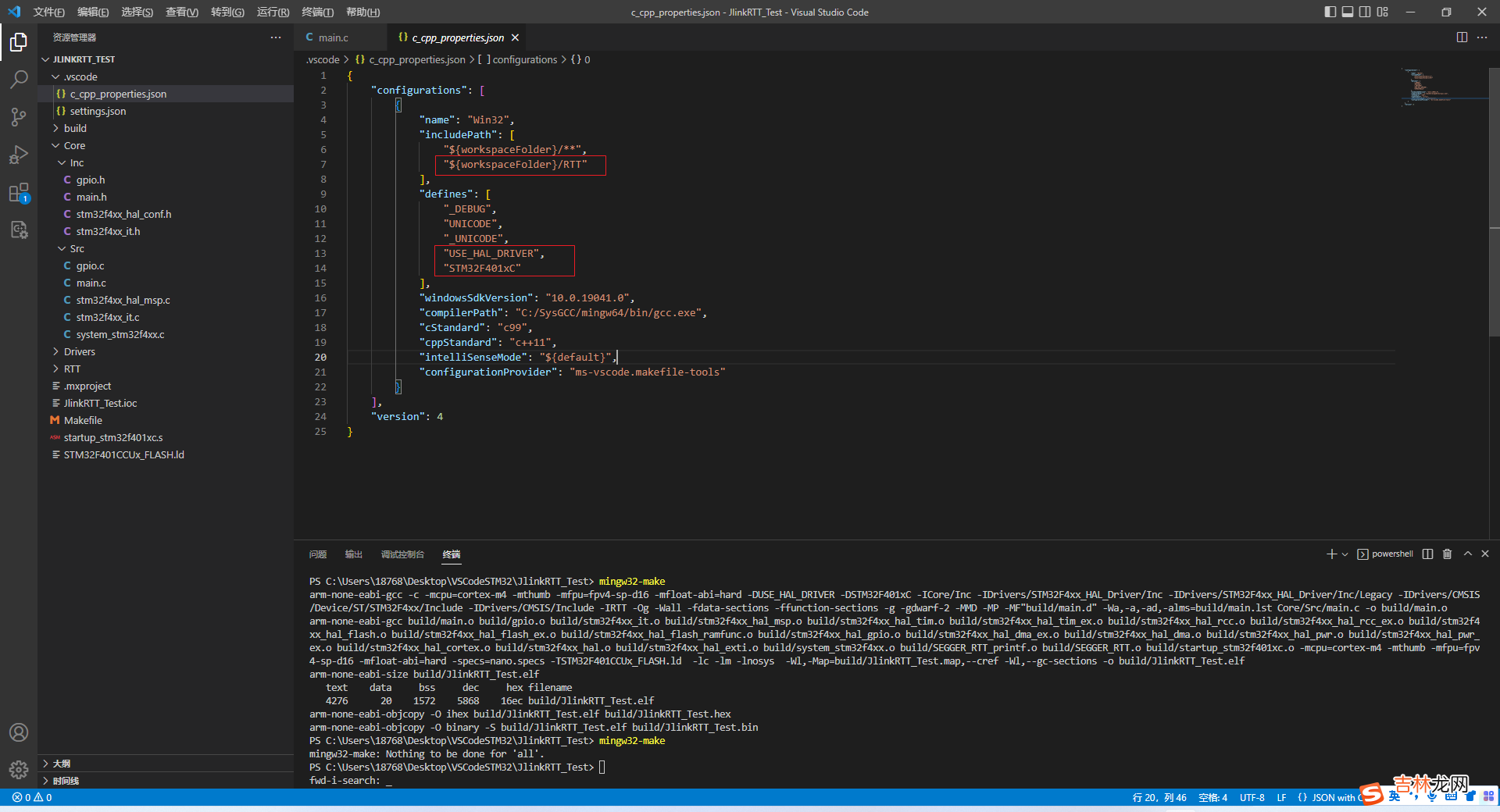Switch to the Output (输出) panel tab

coord(354,554)
